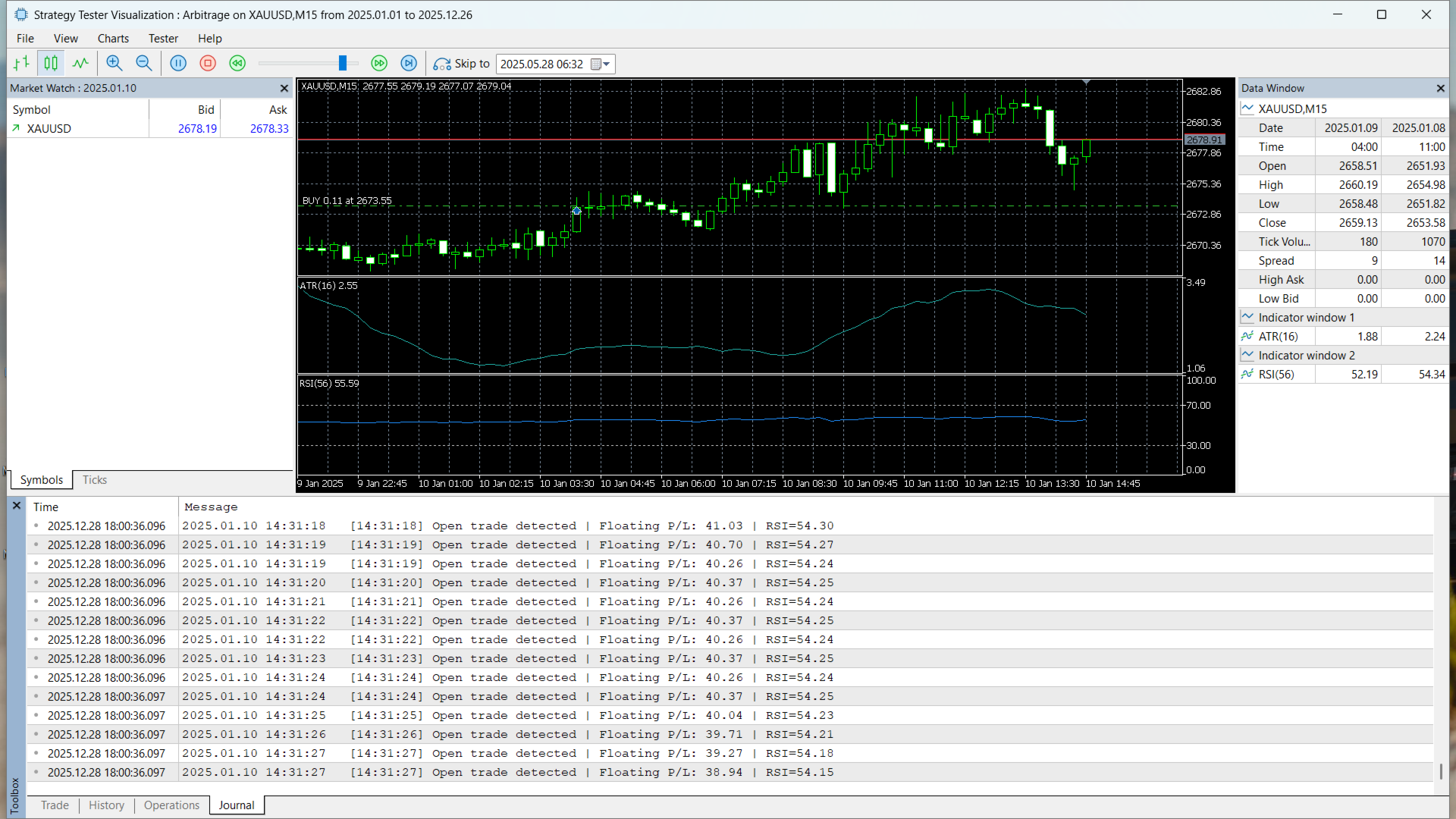Switch to line chart mode
Screen dimensions: 1456x819
80,64
